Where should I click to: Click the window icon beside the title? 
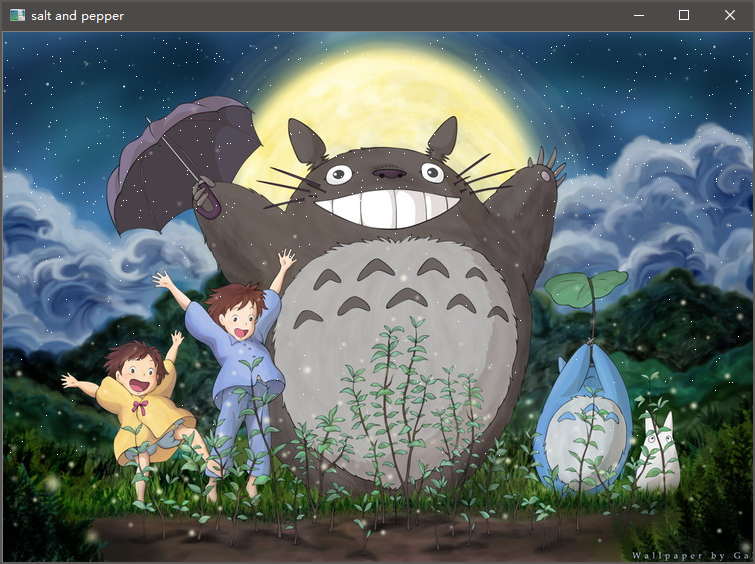17,15
